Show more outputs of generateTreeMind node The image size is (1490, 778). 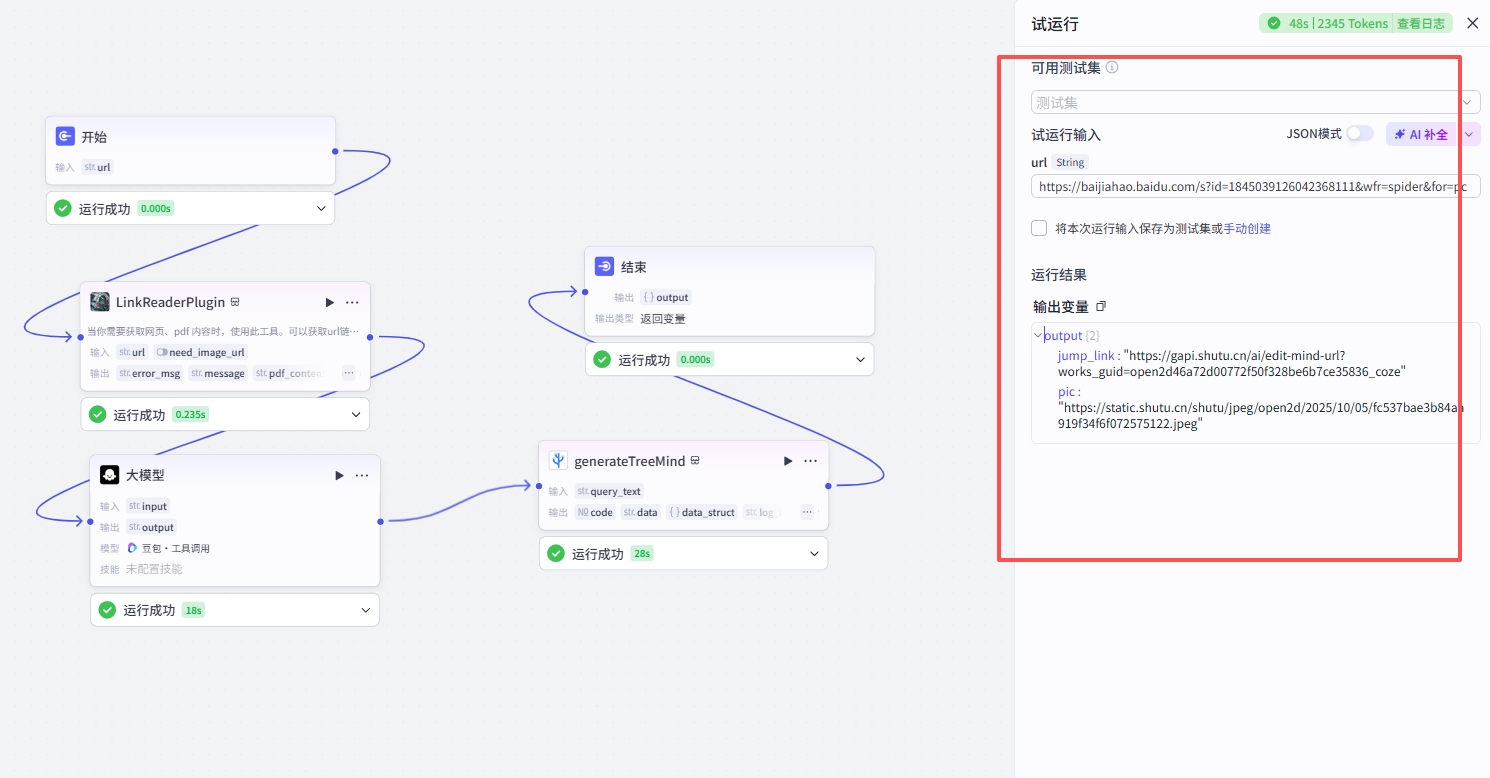(807, 512)
